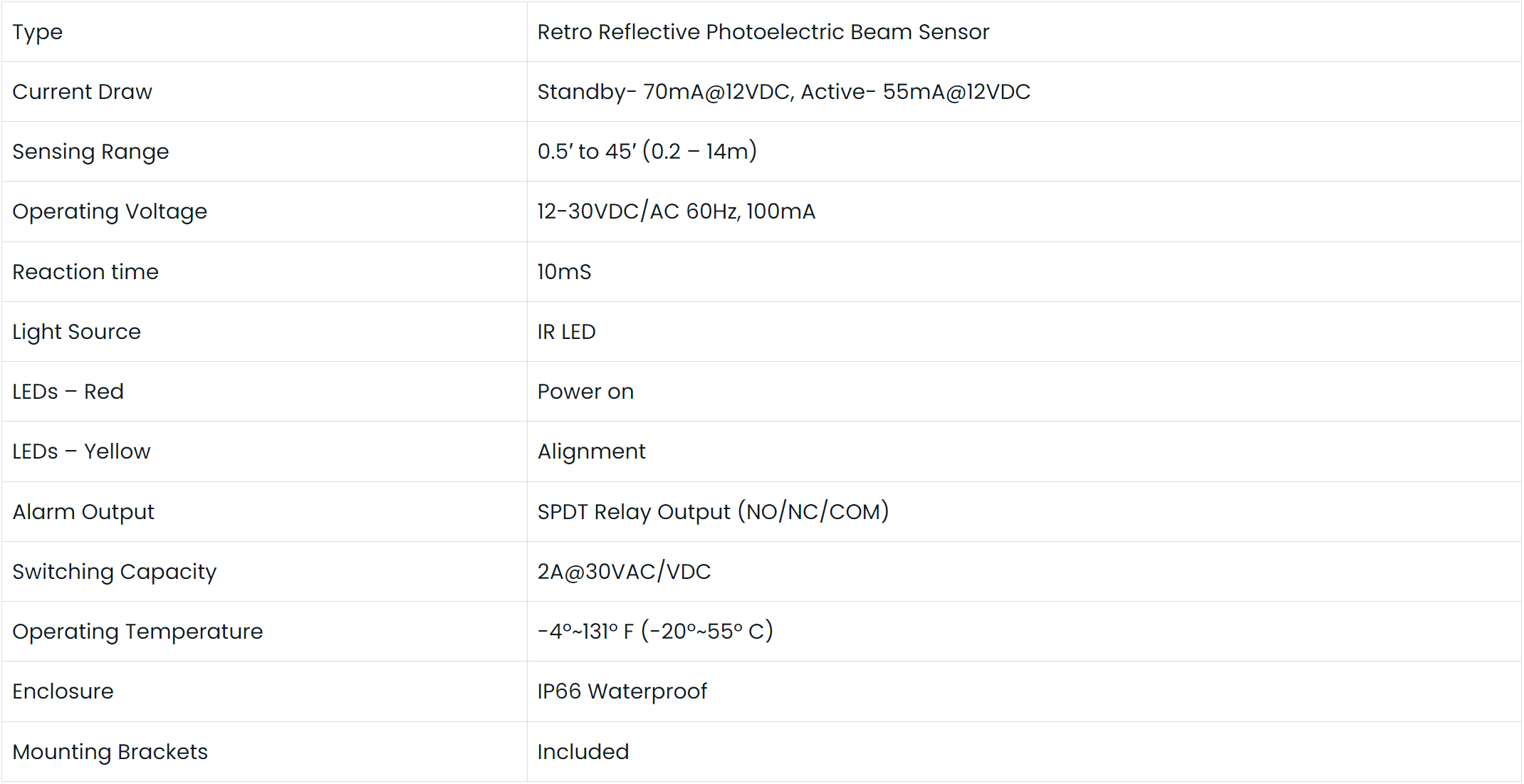Click the Operating Temperature range value
The height and width of the screenshot is (784, 1524).
click(655, 632)
